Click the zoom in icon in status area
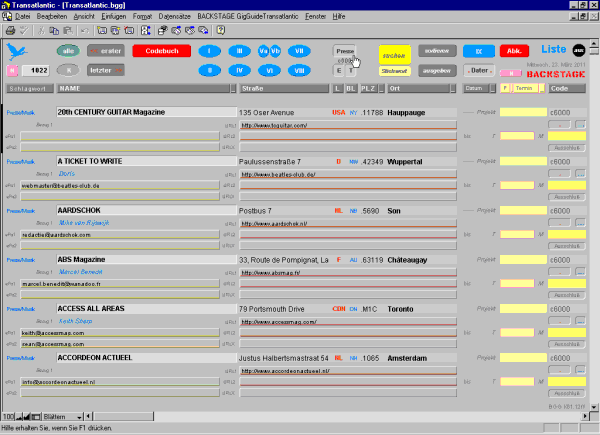Image resolution: width=600 pixels, height=435 pixels. 27,416
